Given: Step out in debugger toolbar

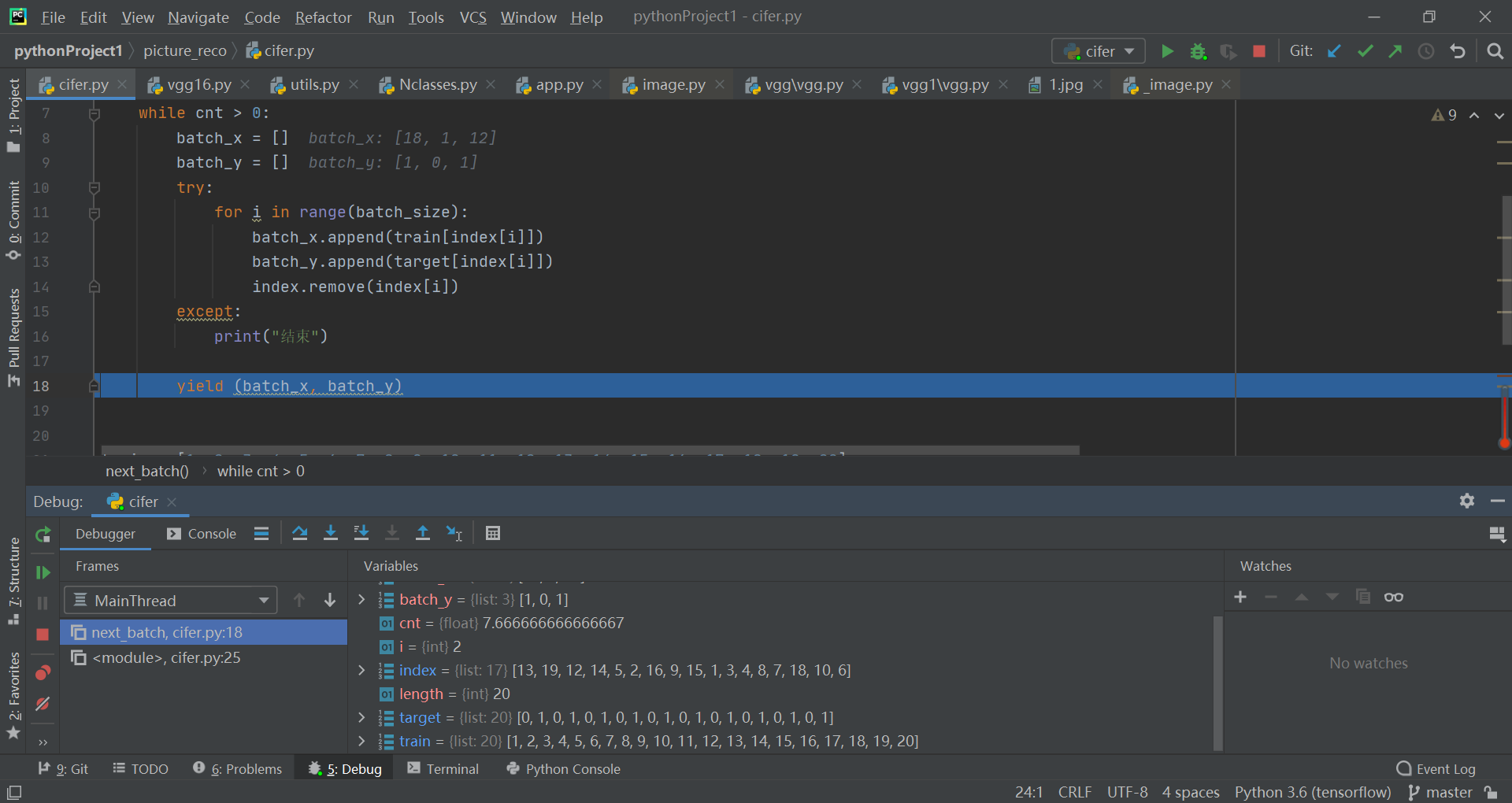Looking at the screenshot, I should (x=423, y=534).
